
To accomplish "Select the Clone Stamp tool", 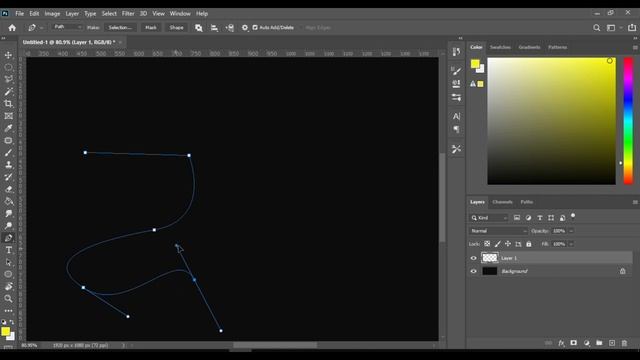I will 8,164.
